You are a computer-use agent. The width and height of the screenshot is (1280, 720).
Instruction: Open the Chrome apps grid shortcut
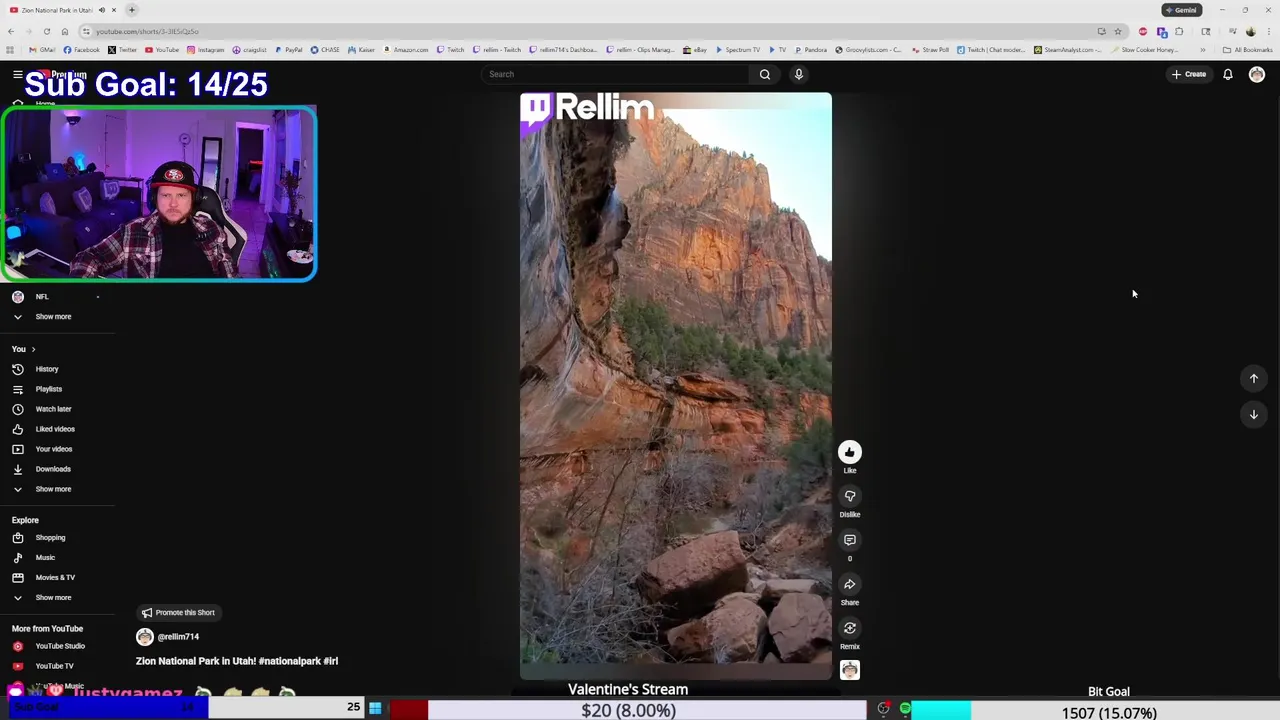(x=10, y=50)
